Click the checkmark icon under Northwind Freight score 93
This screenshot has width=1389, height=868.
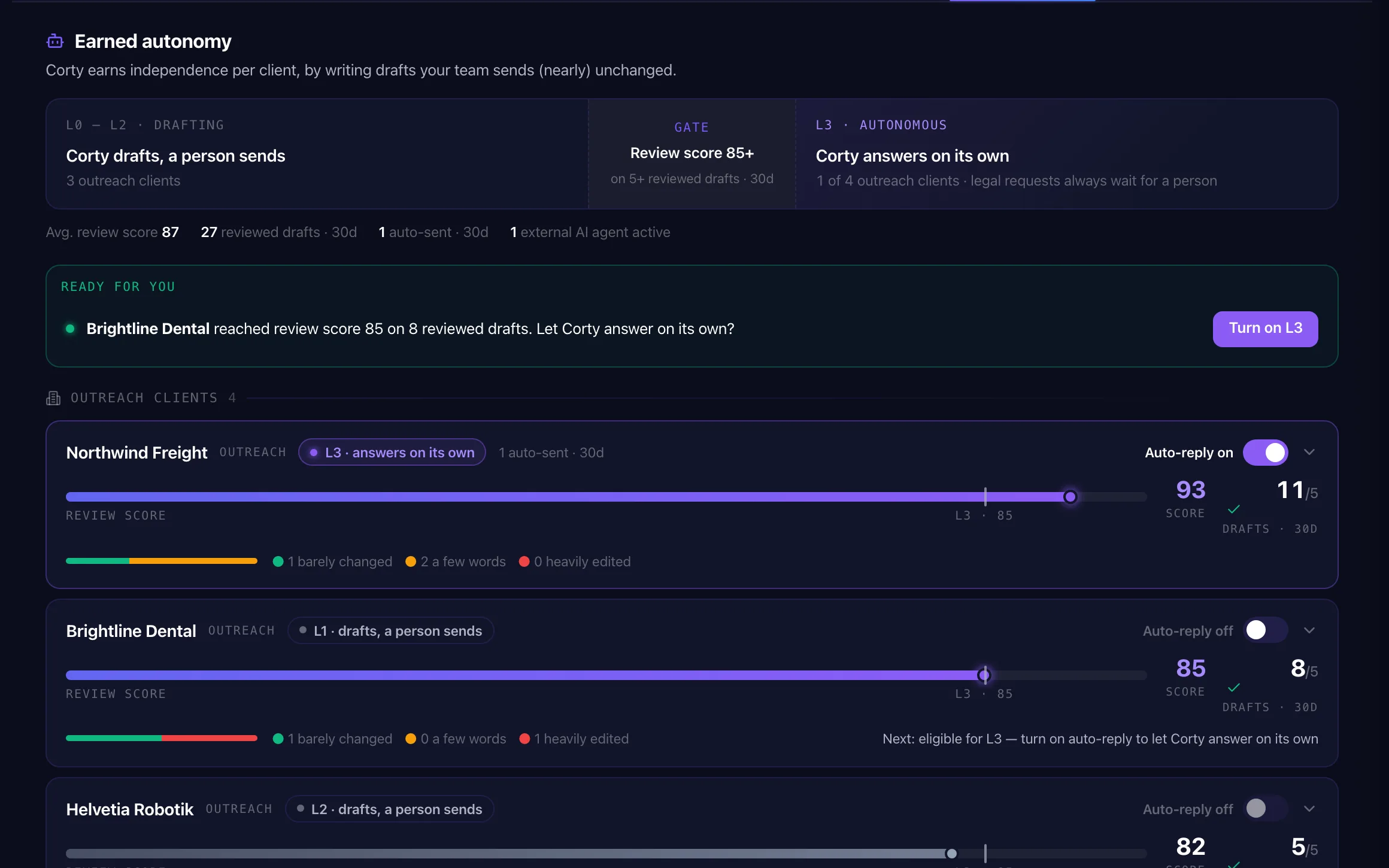click(x=1233, y=509)
